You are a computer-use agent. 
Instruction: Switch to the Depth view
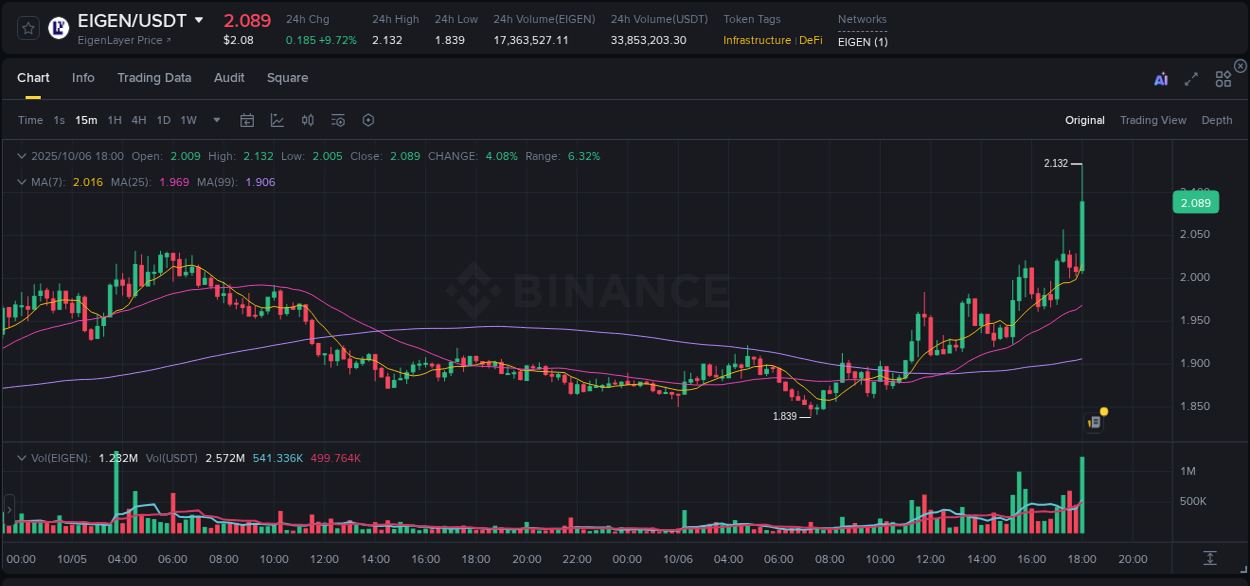coord(1216,120)
